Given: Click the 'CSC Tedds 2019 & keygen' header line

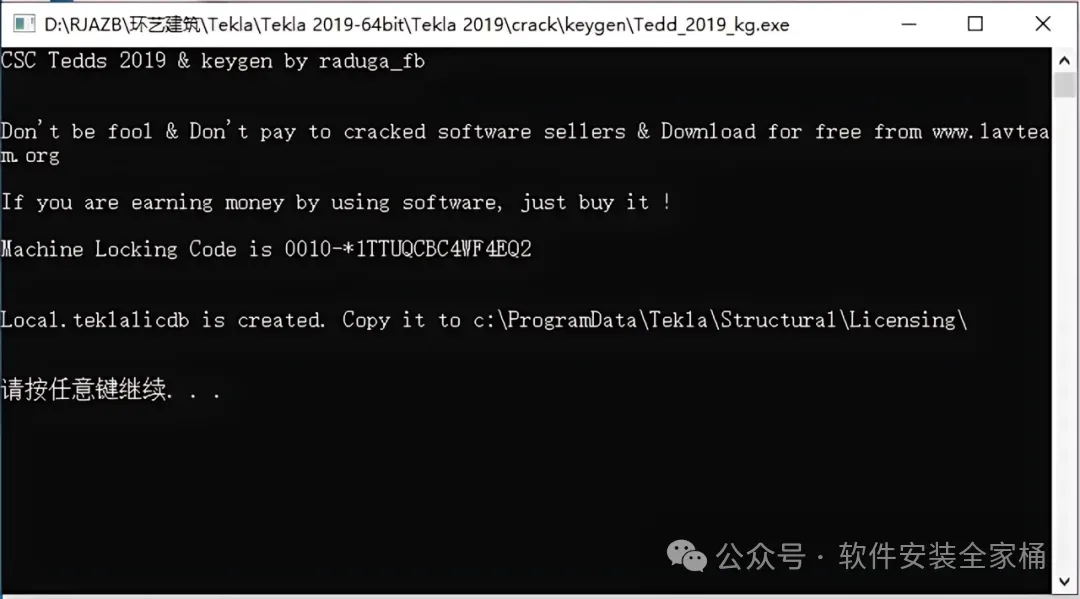Looking at the screenshot, I should coord(213,61).
